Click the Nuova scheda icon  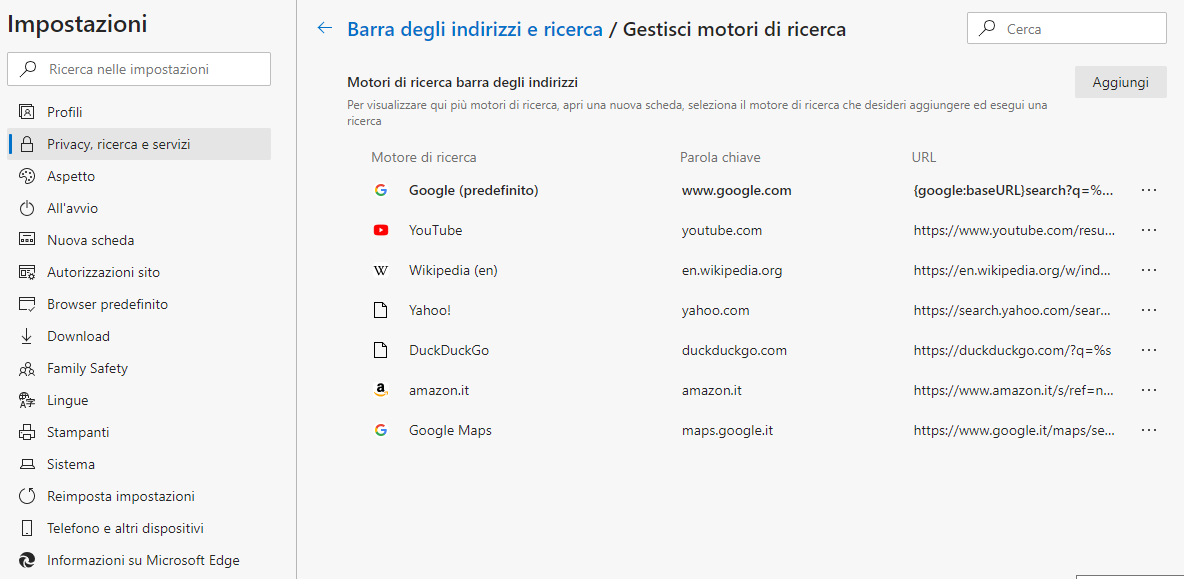(27, 241)
